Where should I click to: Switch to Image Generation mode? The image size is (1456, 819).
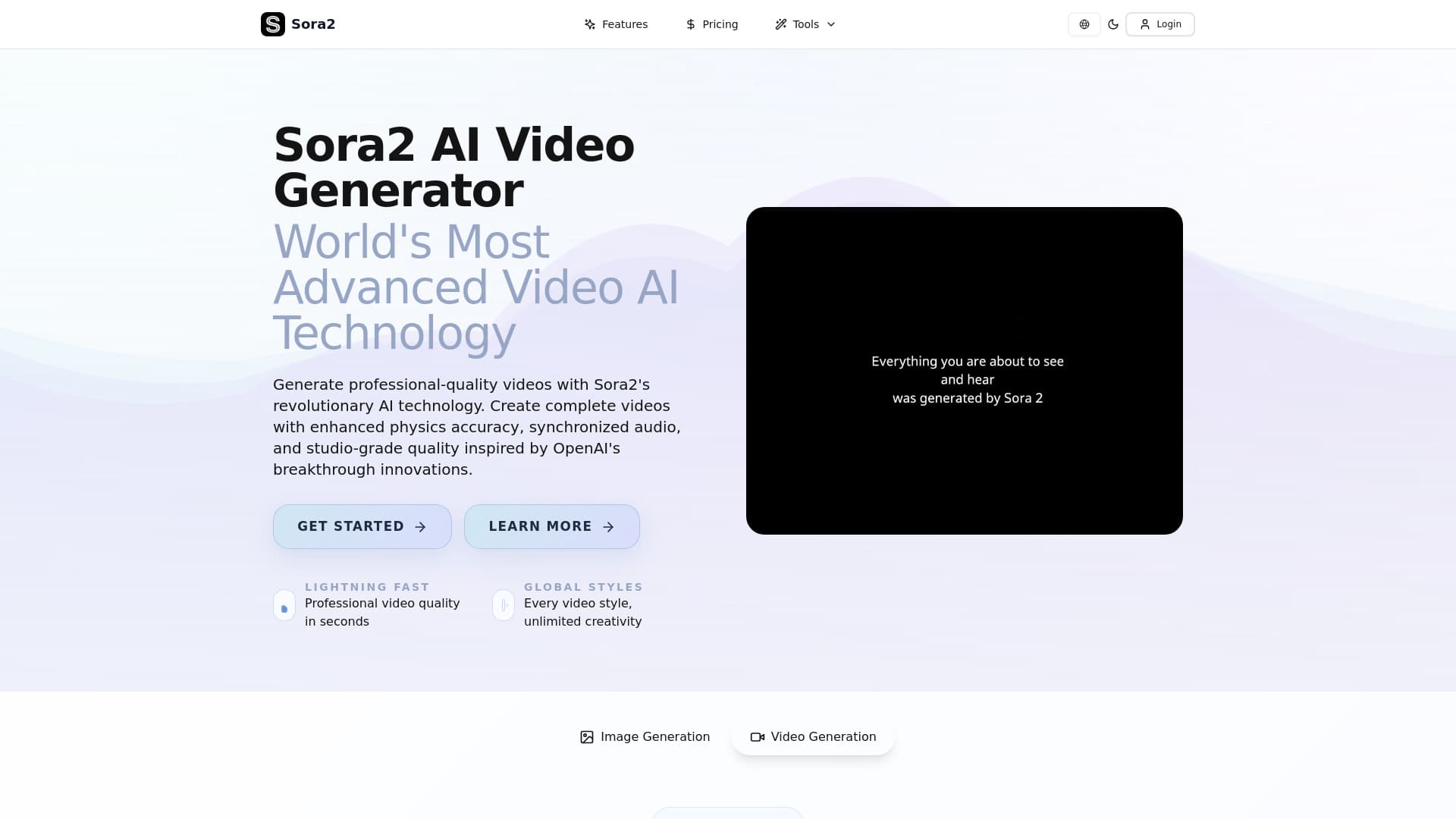coord(645,736)
